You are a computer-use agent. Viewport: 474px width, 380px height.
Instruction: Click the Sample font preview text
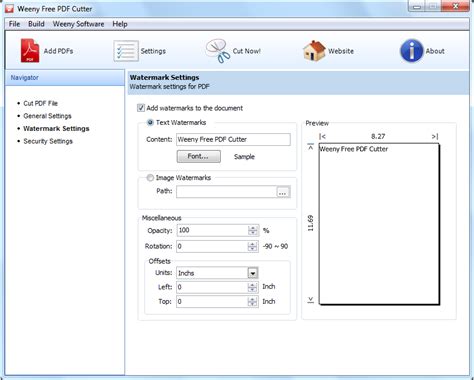pos(244,157)
